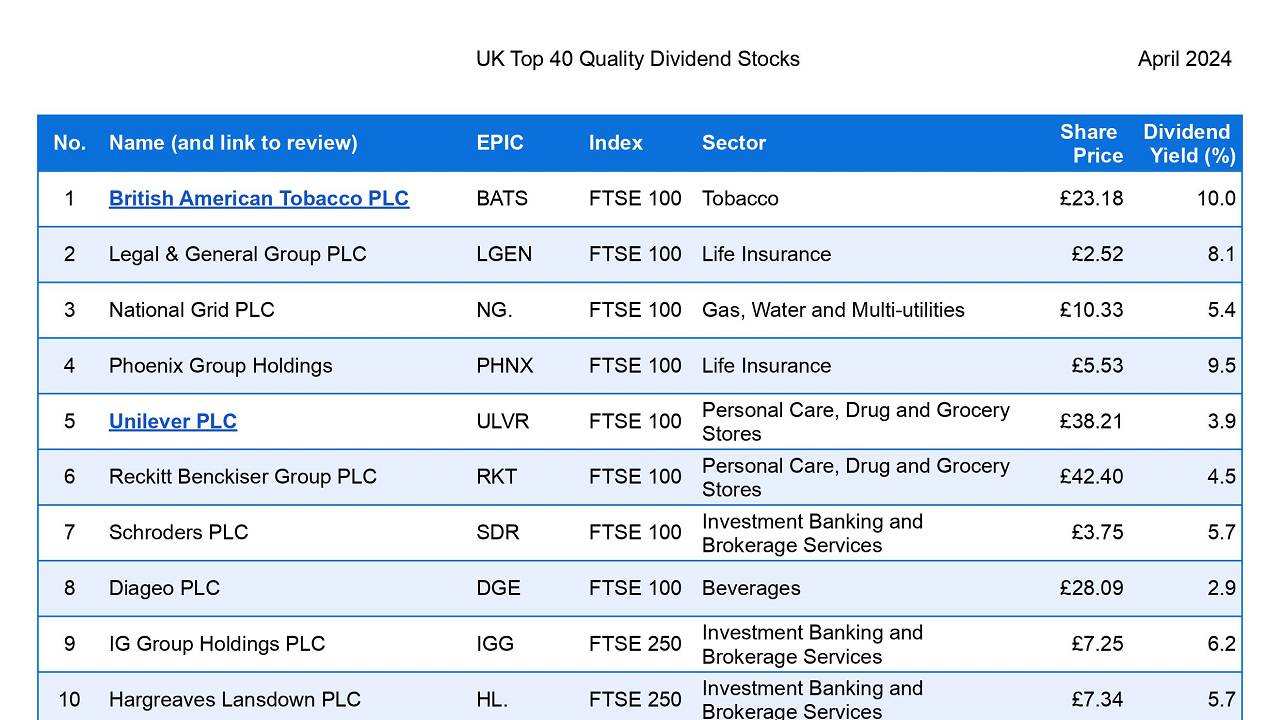Image resolution: width=1280 pixels, height=720 pixels.
Task: Click the No. column header
Action: click(70, 143)
